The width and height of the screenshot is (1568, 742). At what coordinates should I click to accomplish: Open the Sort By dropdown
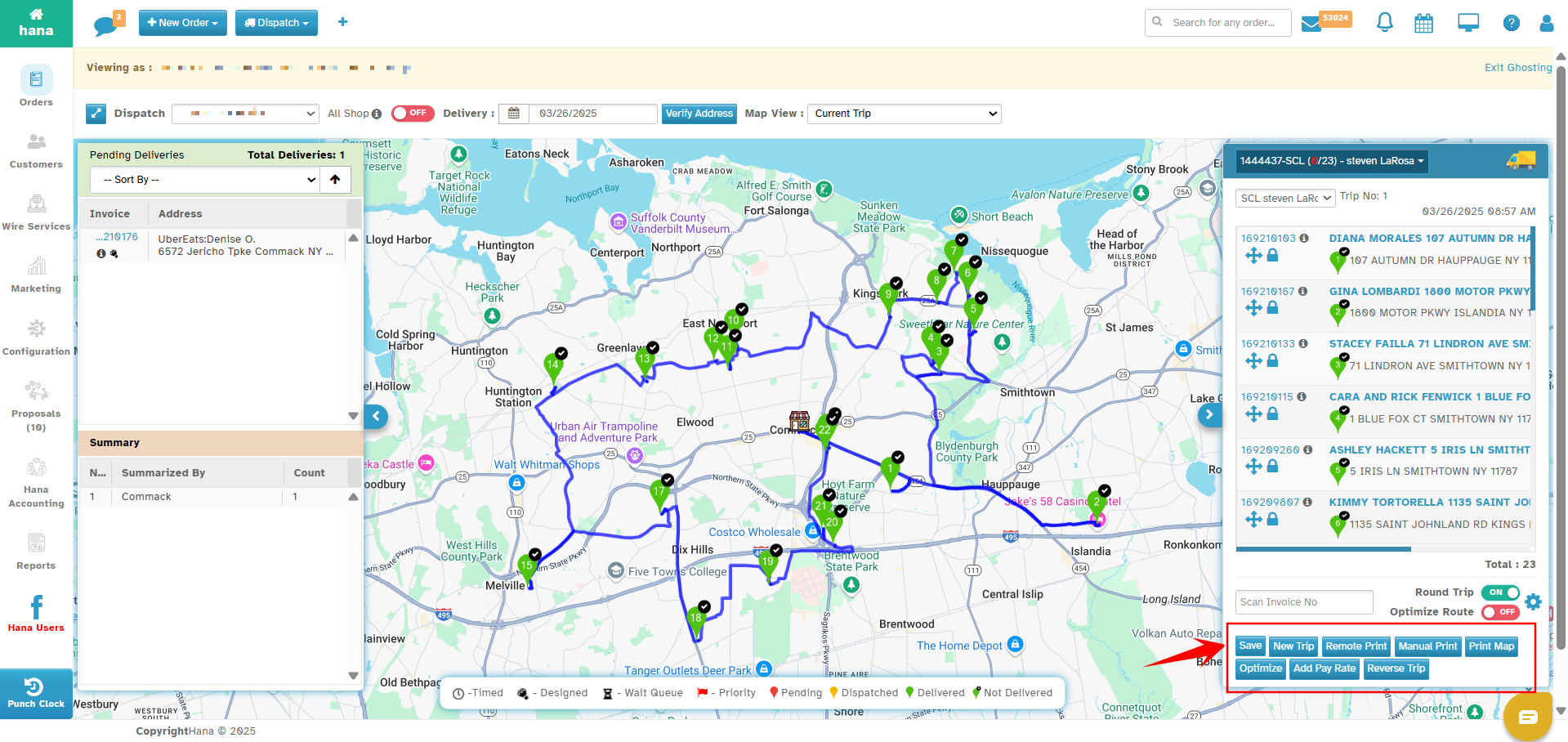[204, 180]
